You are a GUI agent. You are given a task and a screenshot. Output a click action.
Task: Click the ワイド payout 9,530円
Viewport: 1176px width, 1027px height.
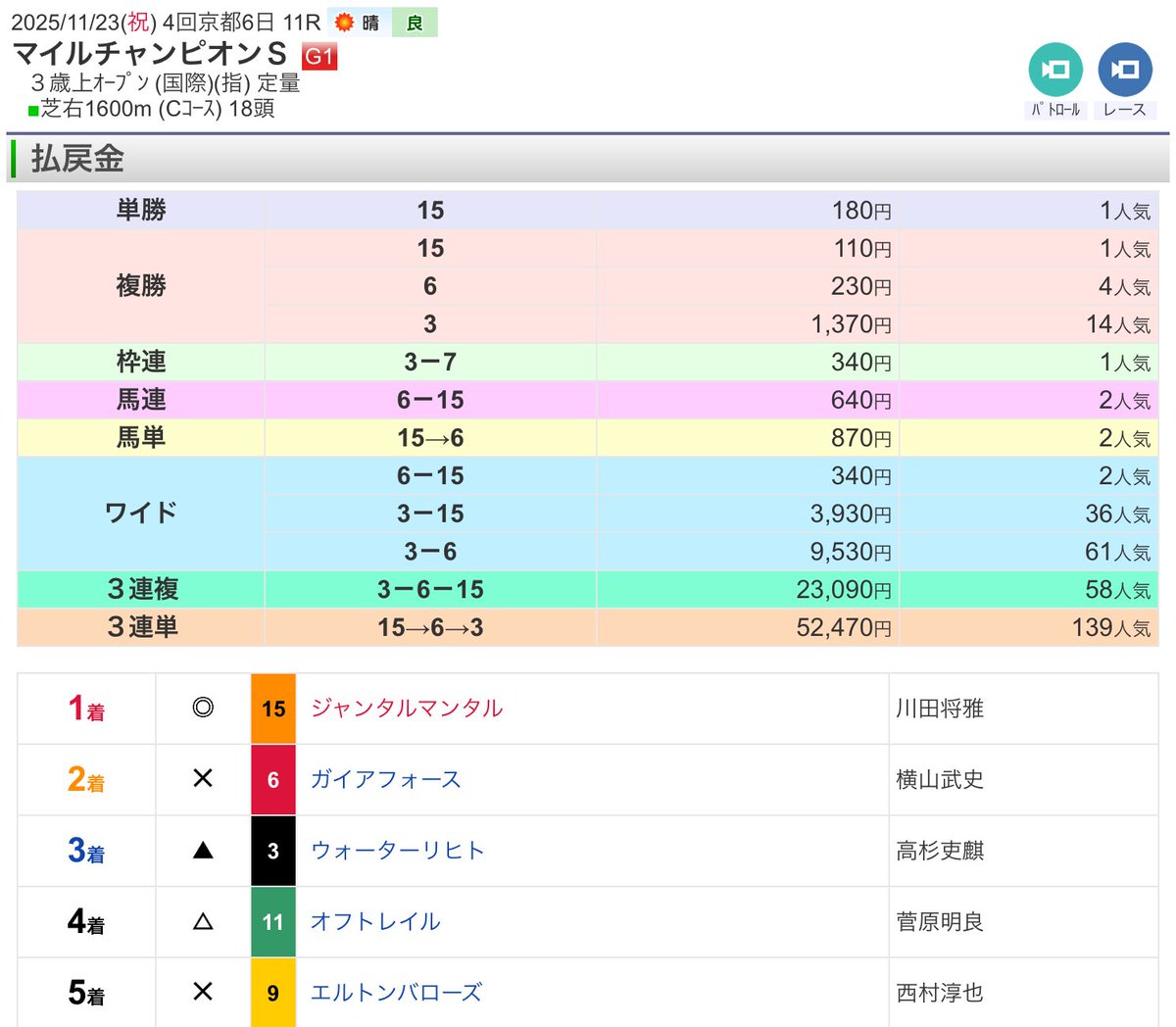point(852,552)
